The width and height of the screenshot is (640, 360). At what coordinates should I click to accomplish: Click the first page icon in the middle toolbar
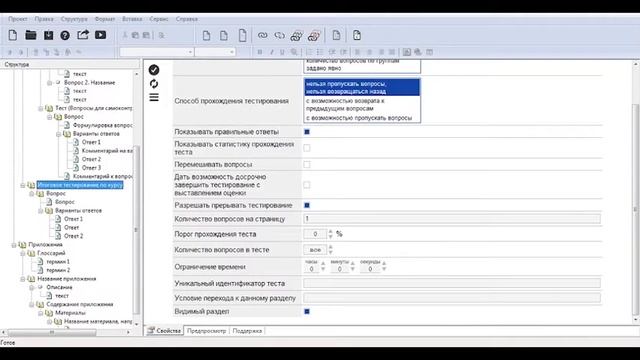coord(207,36)
